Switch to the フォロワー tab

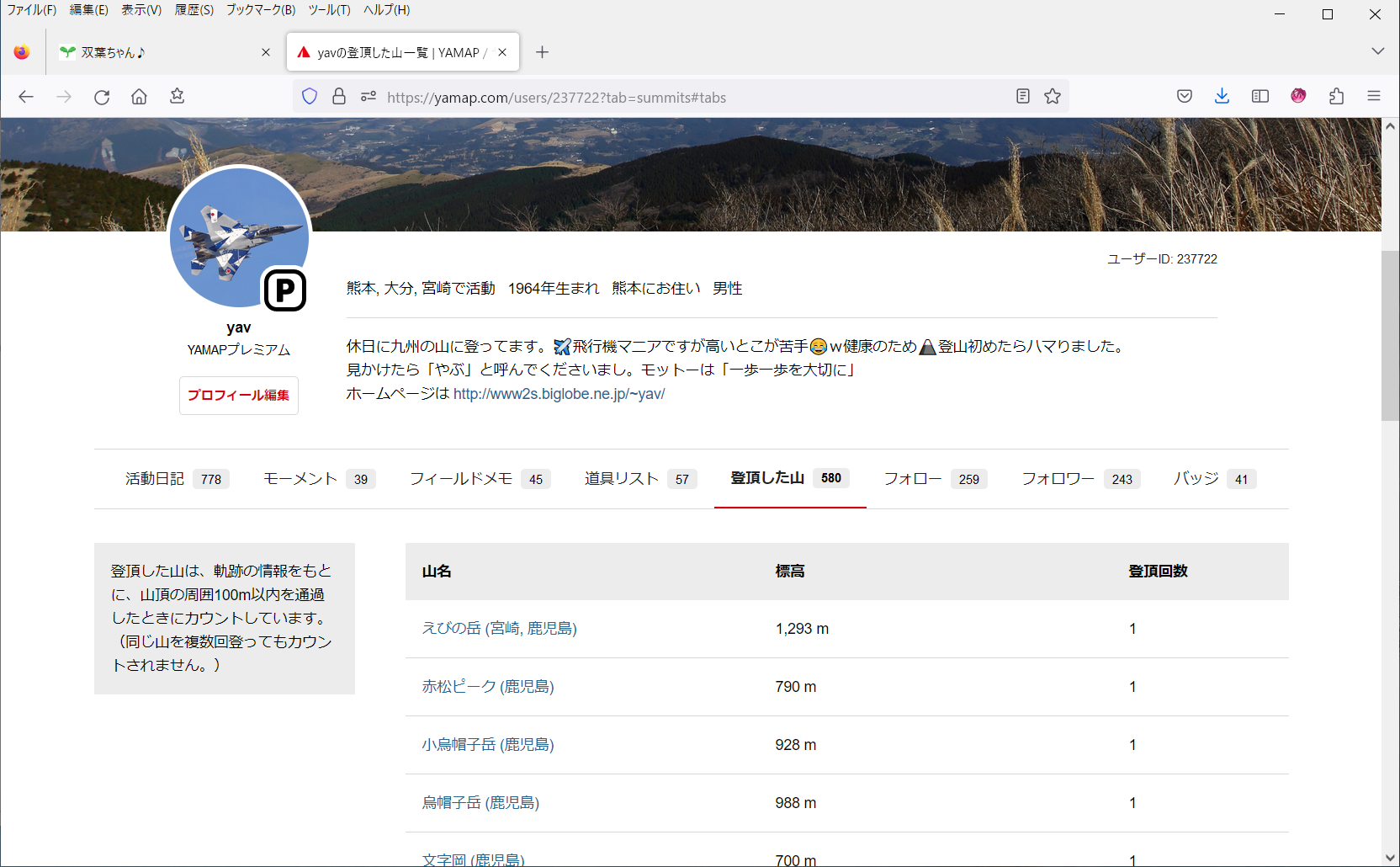click(x=1057, y=478)
